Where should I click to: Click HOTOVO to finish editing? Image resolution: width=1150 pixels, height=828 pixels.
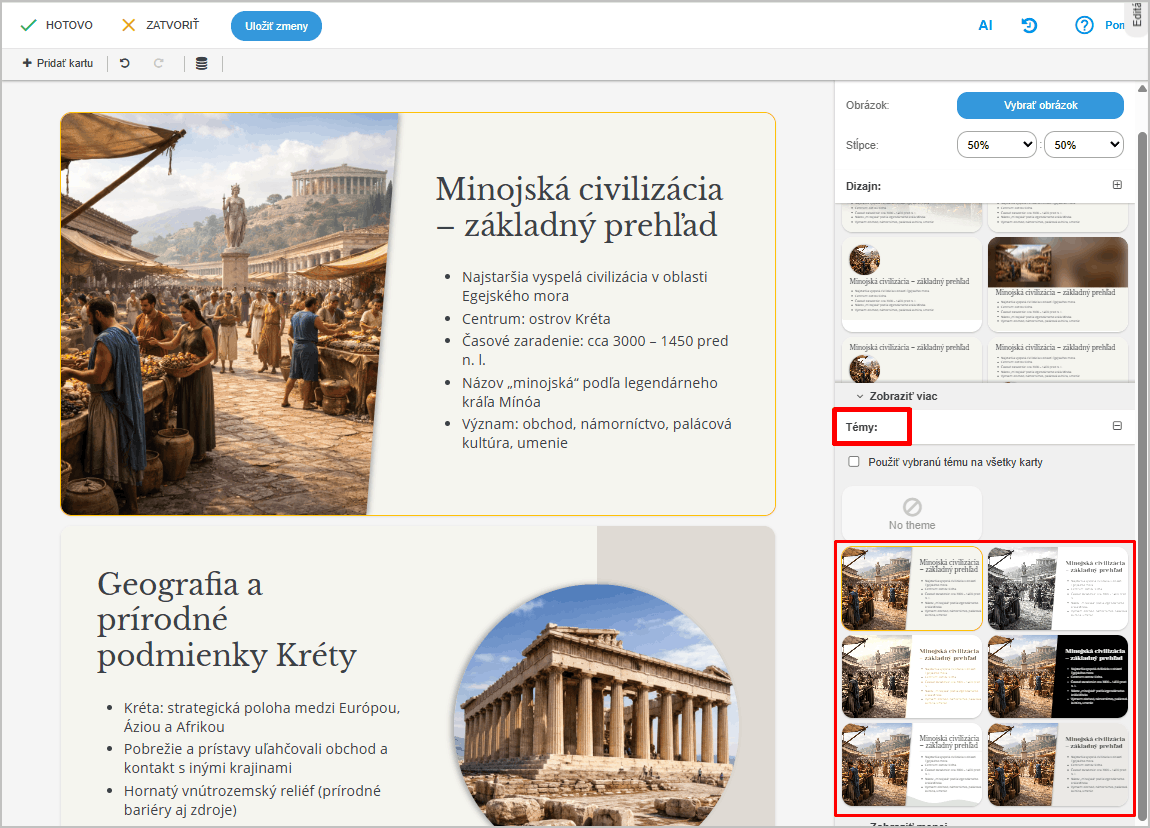coord(57,25)
